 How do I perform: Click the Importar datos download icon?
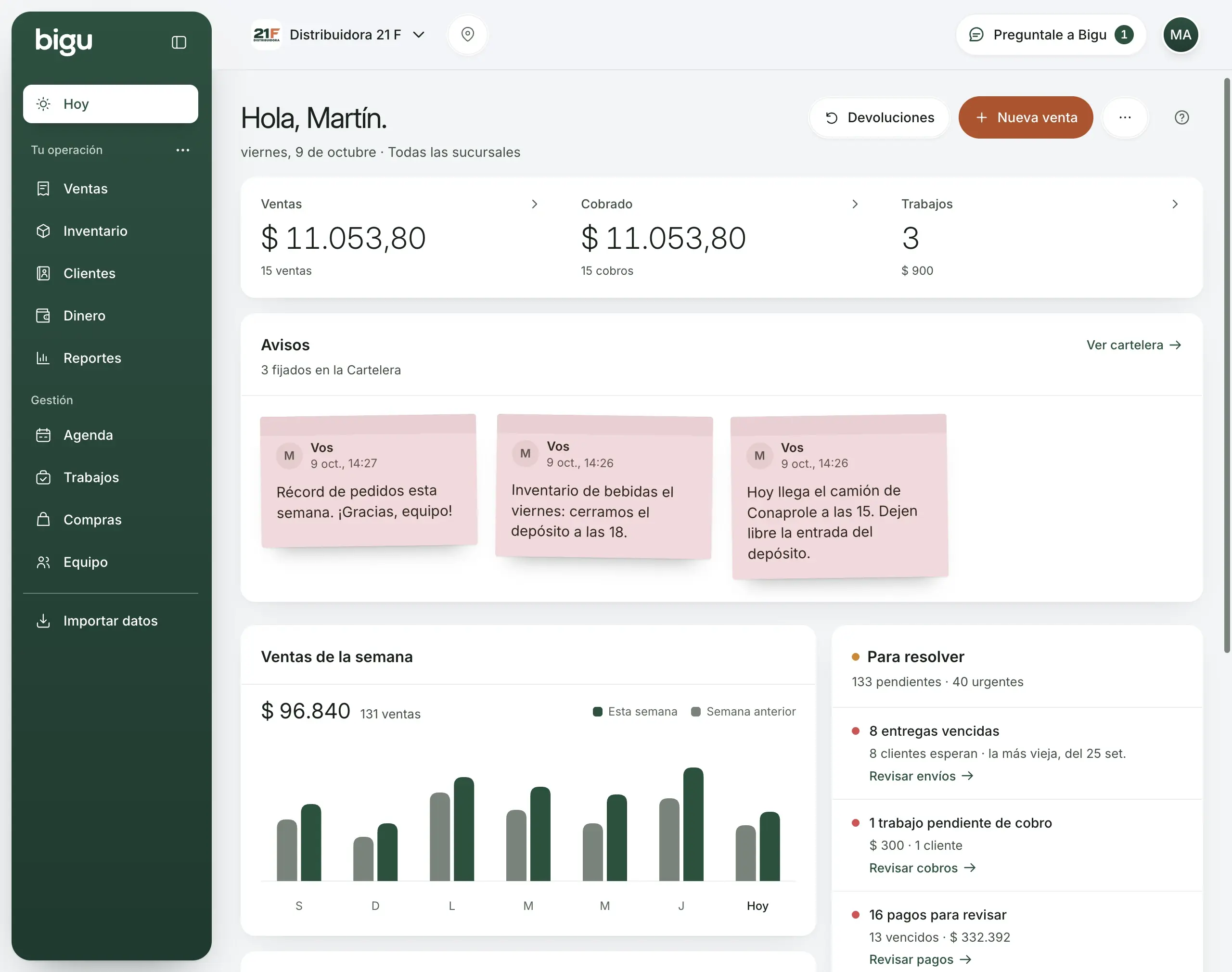click(43, 620)
